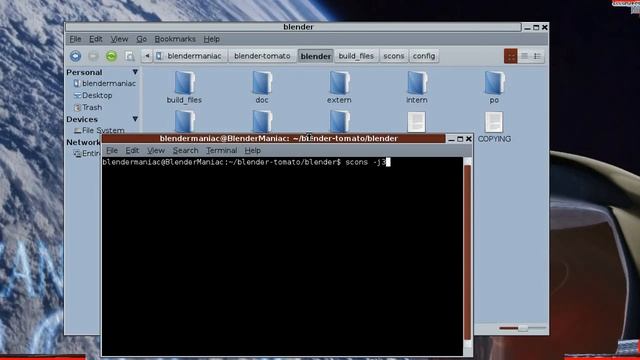Collapse the Devices sidebar section
640x360 pixels.
pyautogui.click(x=135, y=119)
